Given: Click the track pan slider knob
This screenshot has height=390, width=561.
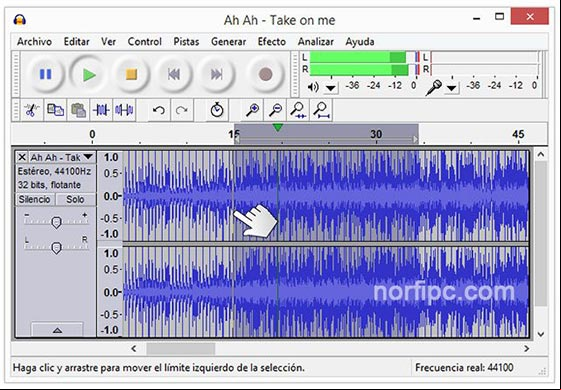Looking at the screenshot, I should coord(56,247).
